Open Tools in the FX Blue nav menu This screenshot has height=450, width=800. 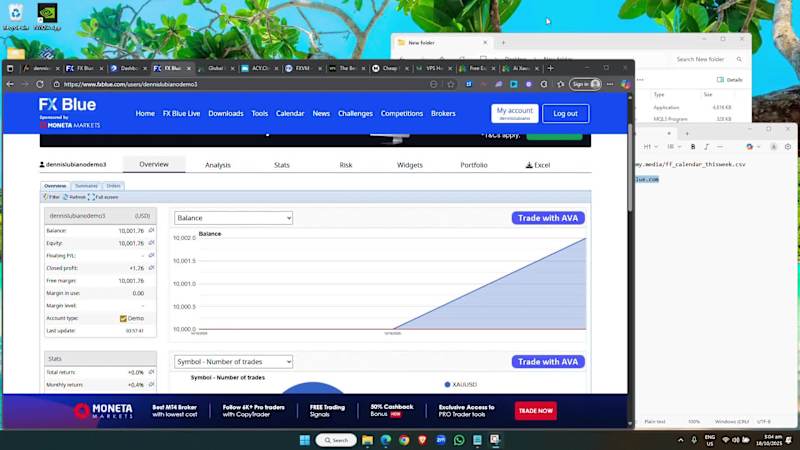(259, 113)
